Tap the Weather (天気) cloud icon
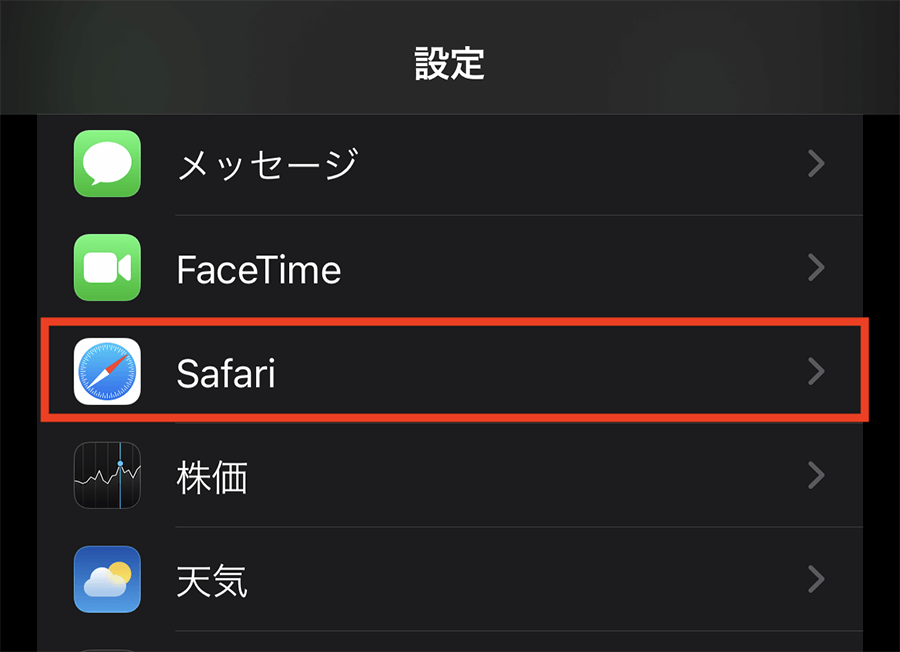Viewport: 900px width, 652px height. click(107, 579)
